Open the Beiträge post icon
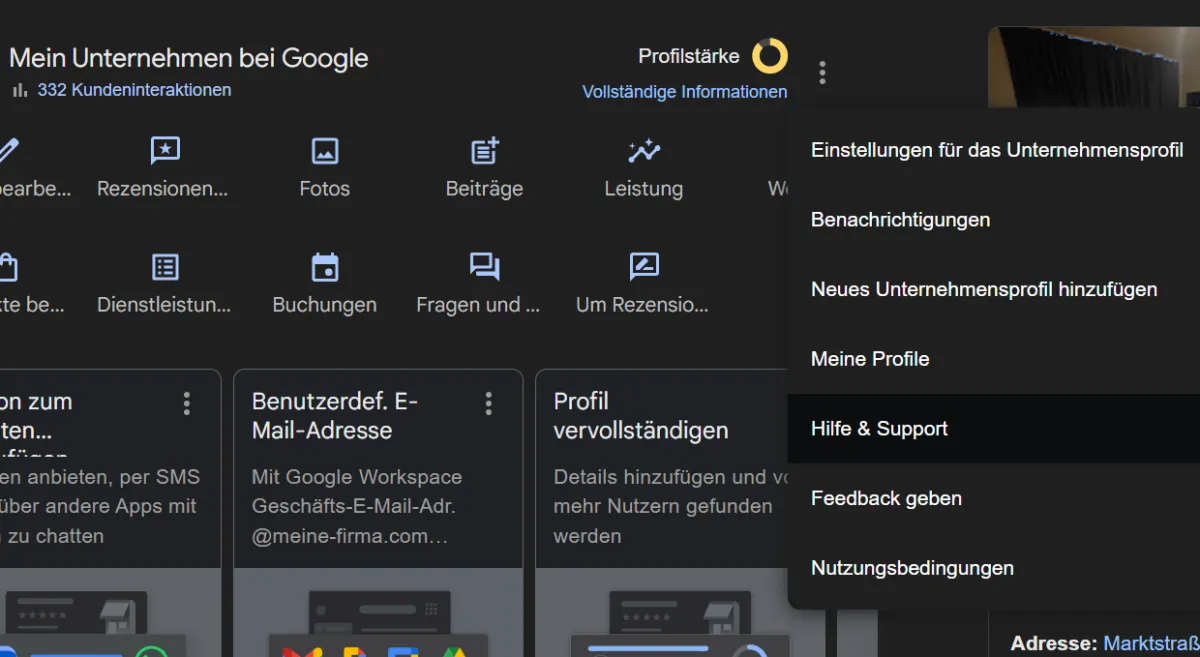Screen dimensions: 1200x657 coord(485,151)
